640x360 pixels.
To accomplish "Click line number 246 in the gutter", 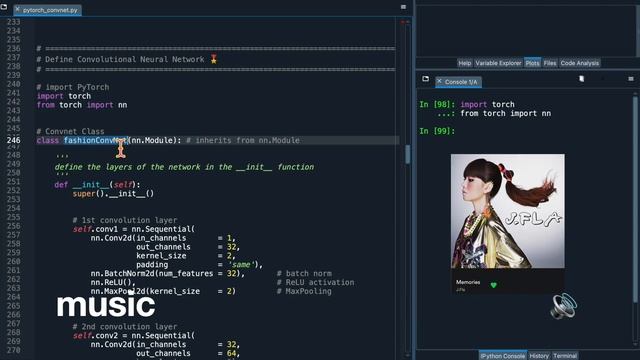I will (x=13, y=140).
